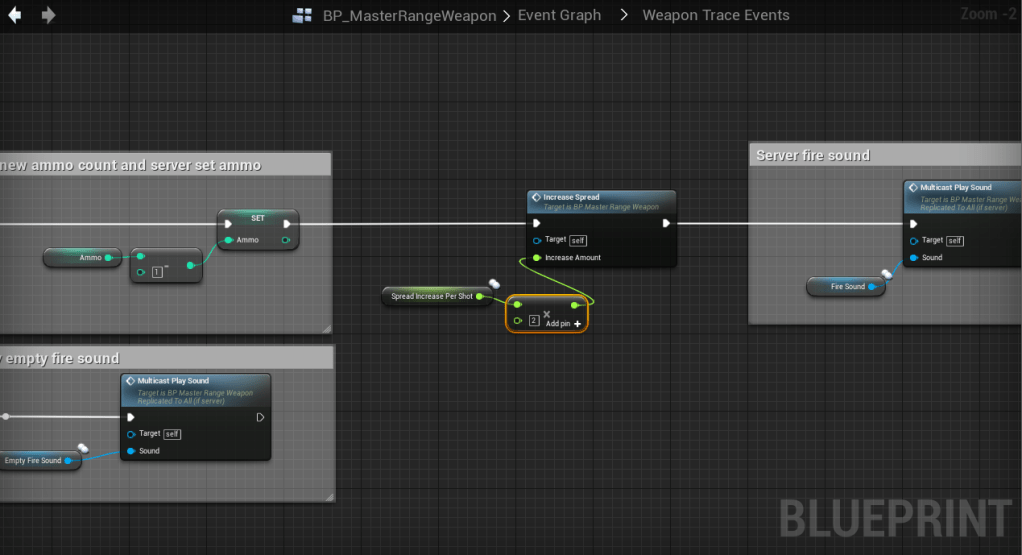Select the SET Ammo node header

[x=258, y=218]
